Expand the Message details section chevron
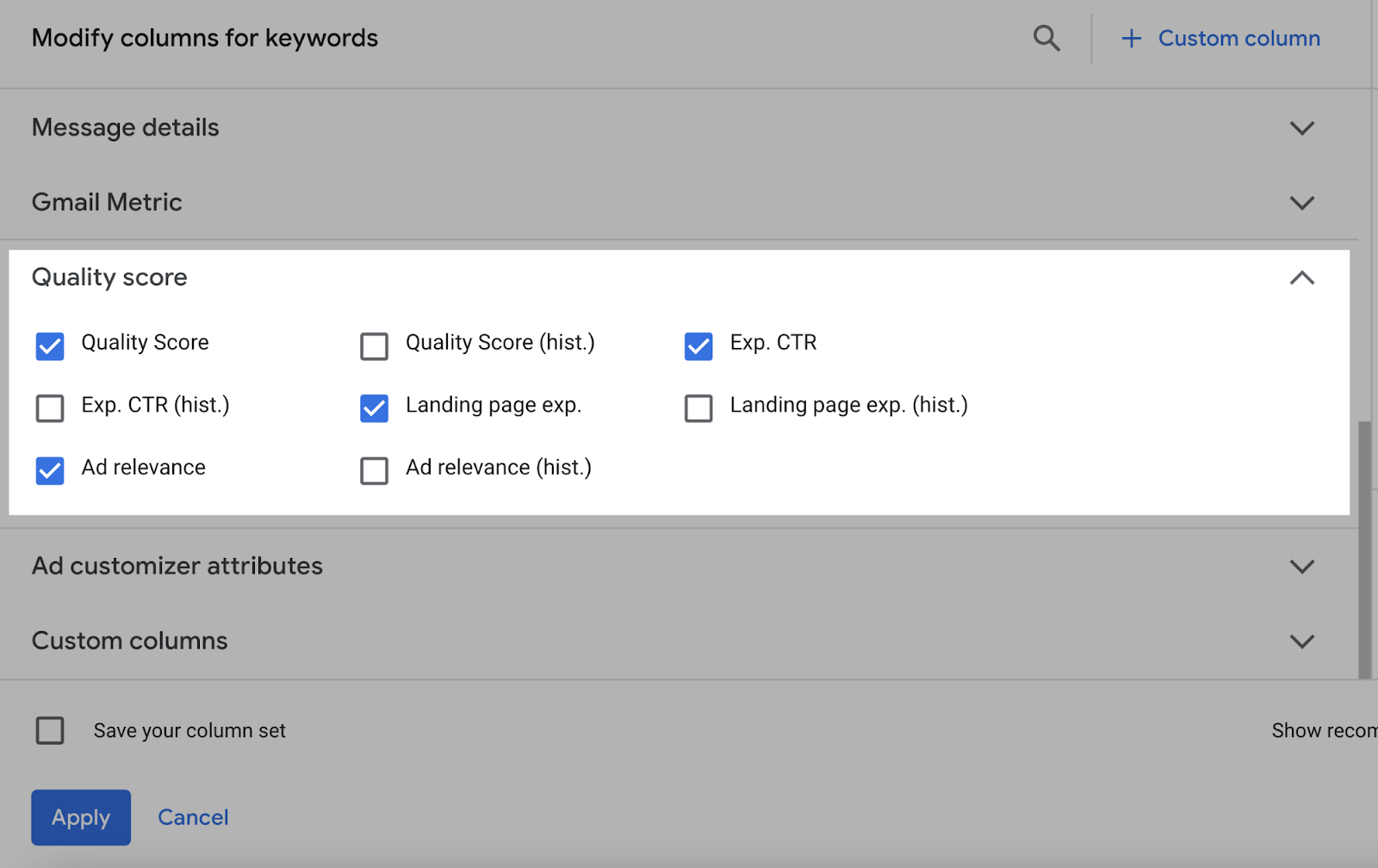The height and width of the screenshot is (868, 1378). tap(1301, 128)
